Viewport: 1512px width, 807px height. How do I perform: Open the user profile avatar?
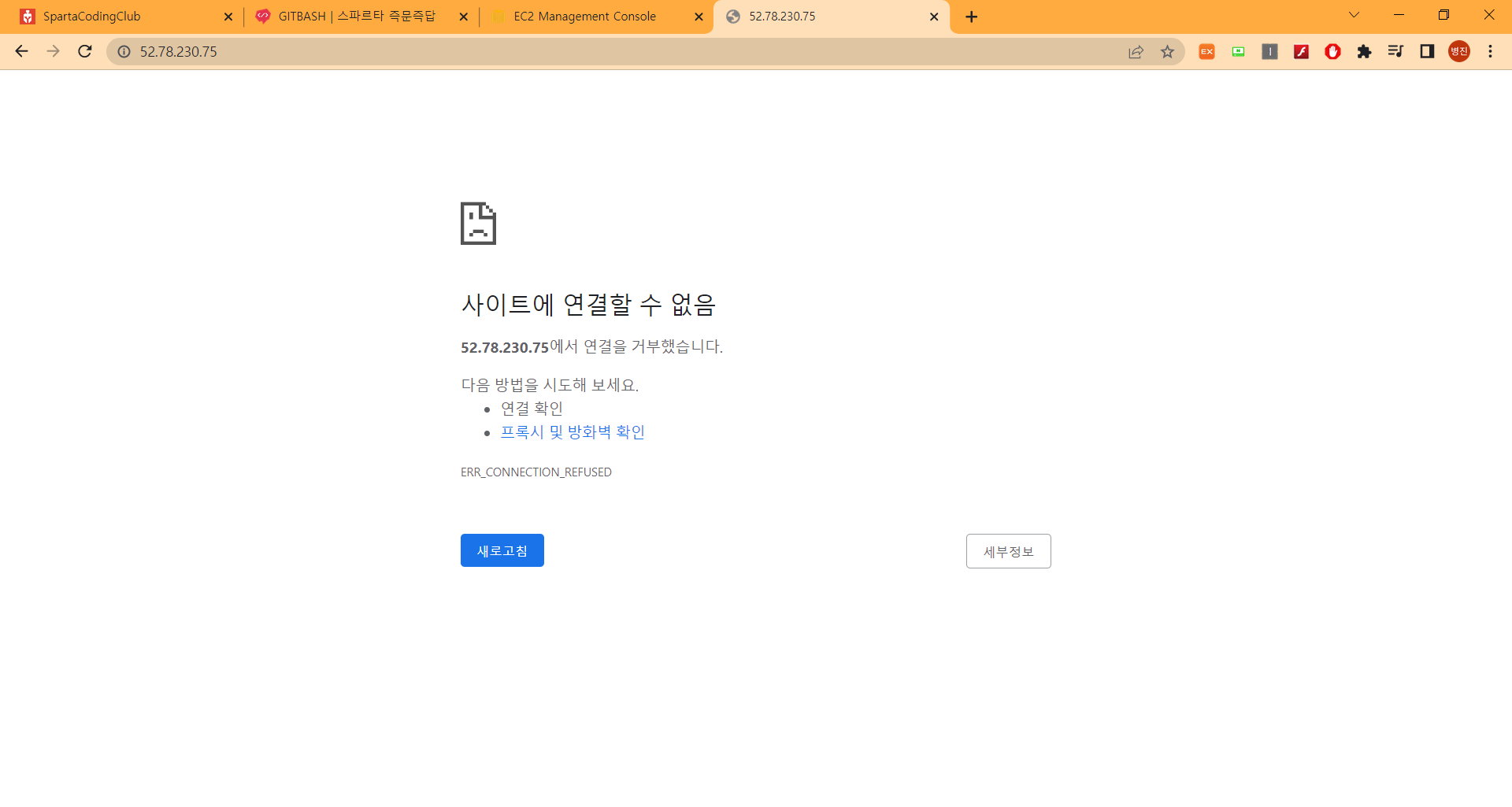pyautogui.click(x=1459, y=51)
